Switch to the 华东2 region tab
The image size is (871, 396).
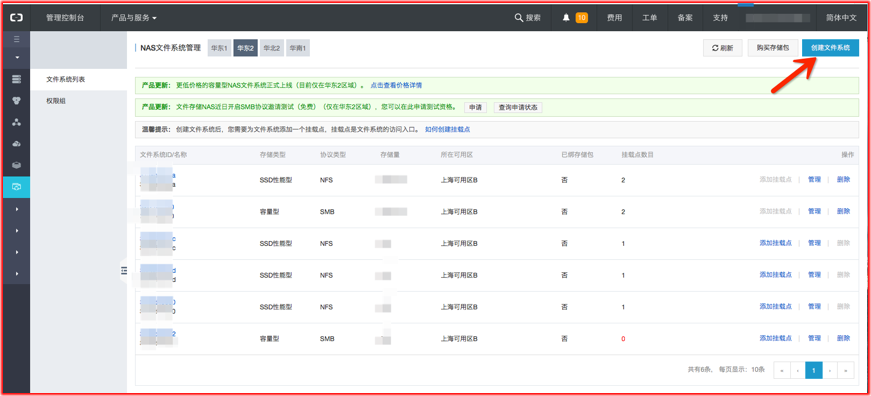click(x=246, y=48)
